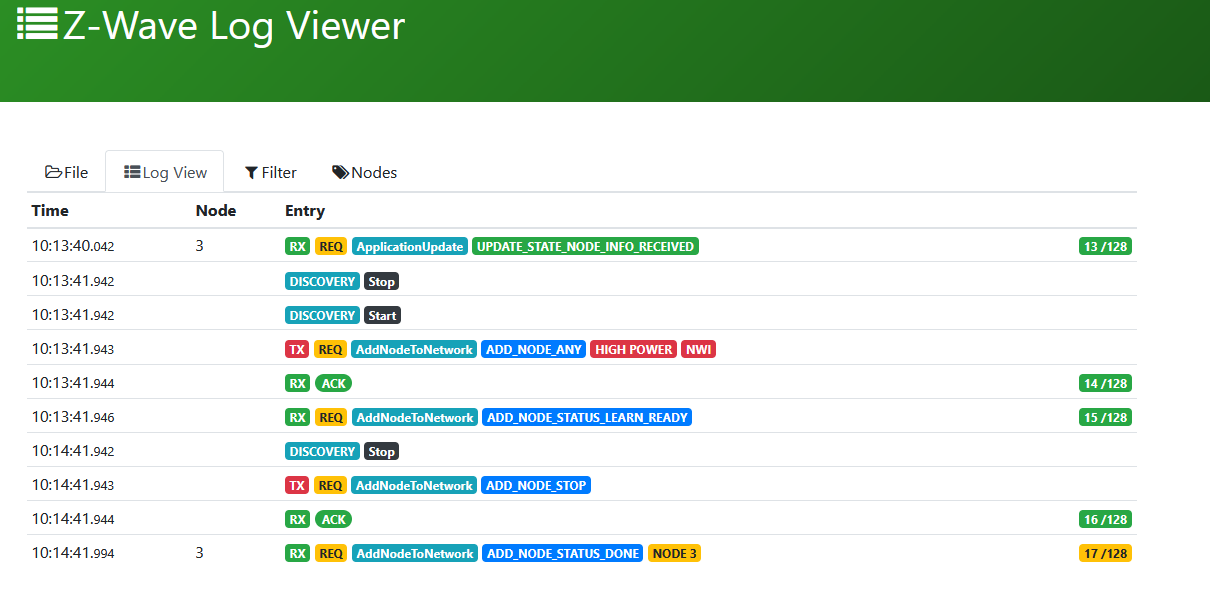Click the RX badge in ApplicationUpdate row
Screen dimensions: 1210x597
(297, 246)
